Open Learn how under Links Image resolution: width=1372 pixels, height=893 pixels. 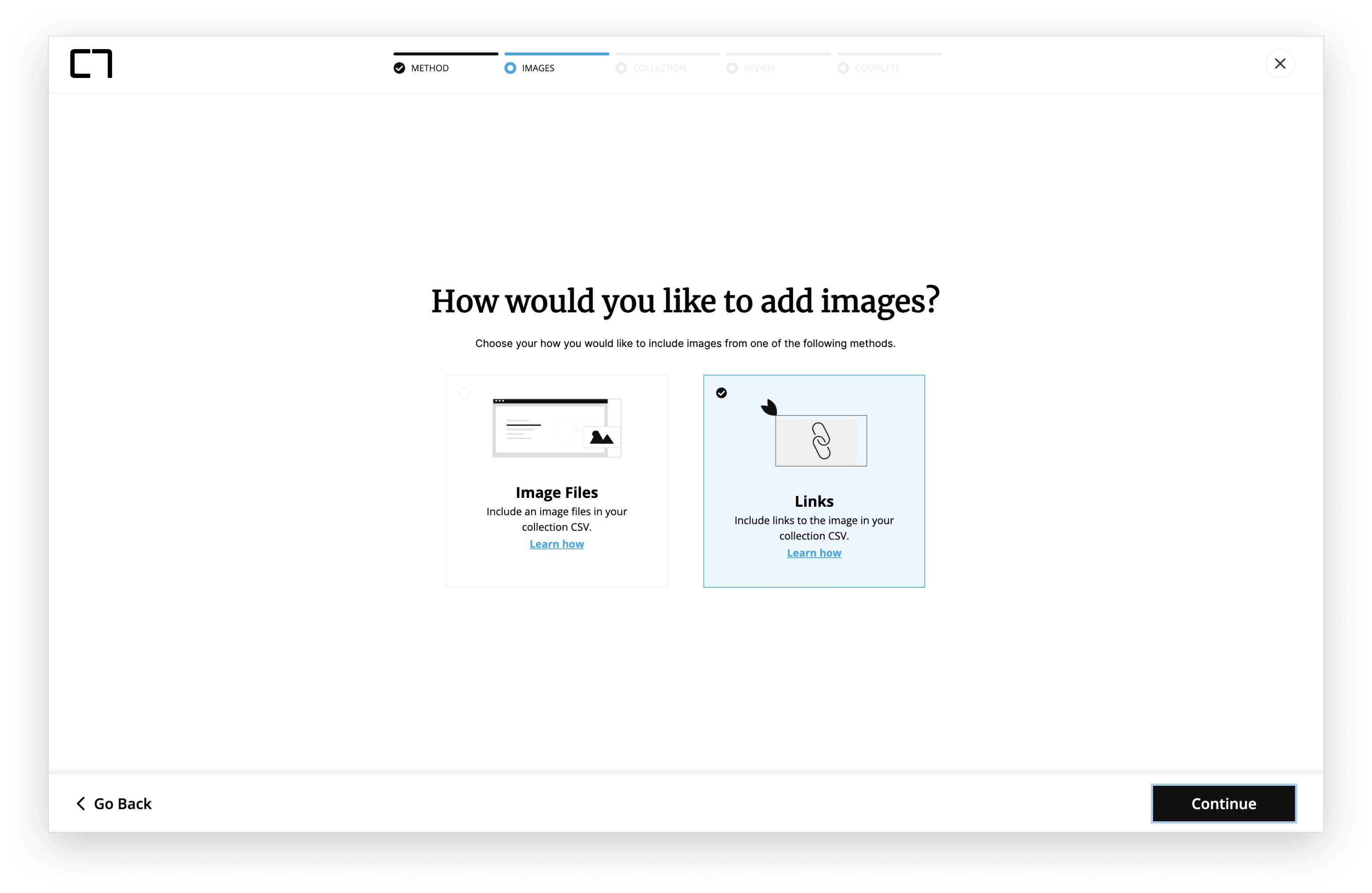click(814, 552)
